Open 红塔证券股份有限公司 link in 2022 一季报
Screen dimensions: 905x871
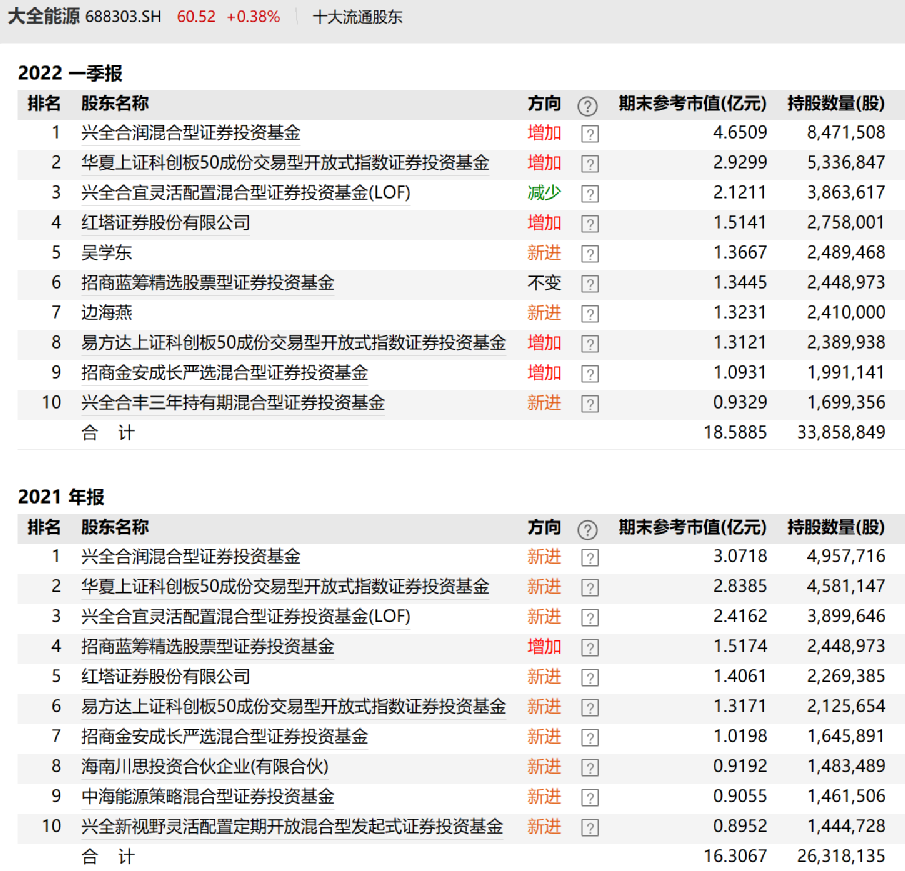(166, 223)
